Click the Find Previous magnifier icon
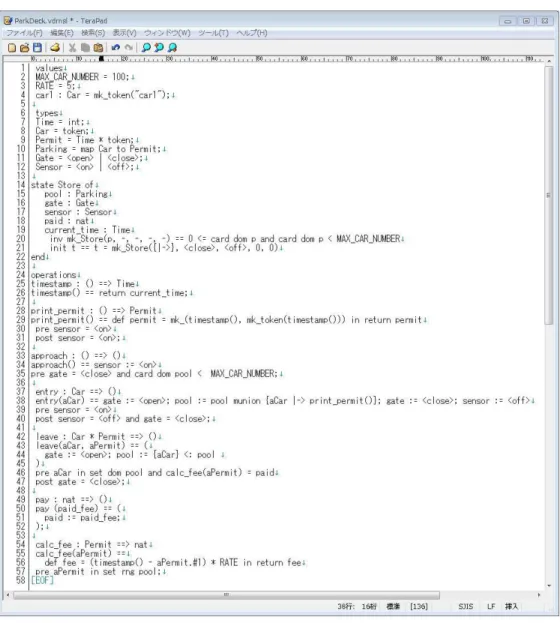Screen dimensions: 560x623 159,48
